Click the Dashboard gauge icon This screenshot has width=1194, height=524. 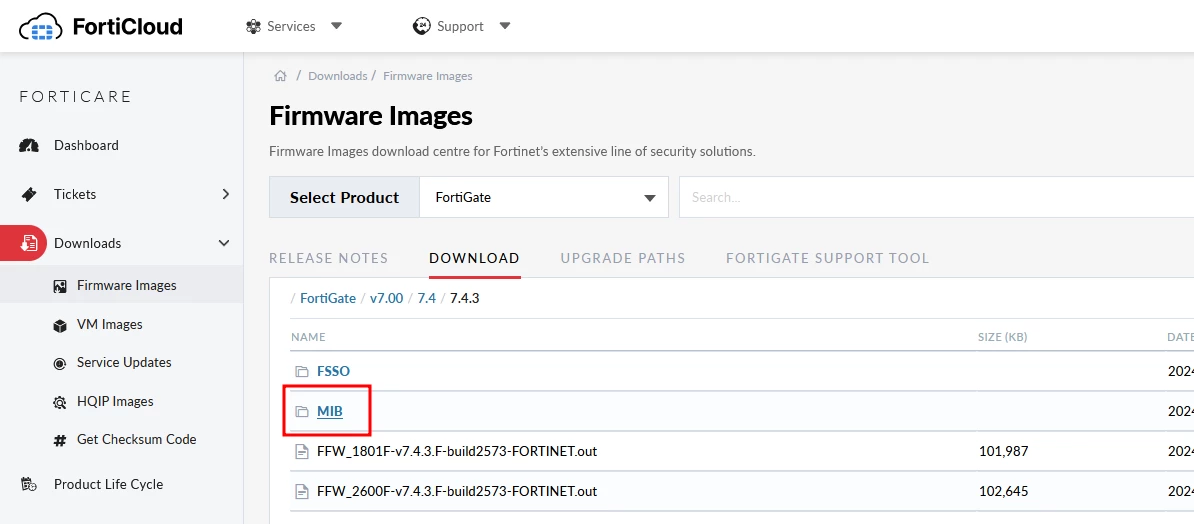29,145
